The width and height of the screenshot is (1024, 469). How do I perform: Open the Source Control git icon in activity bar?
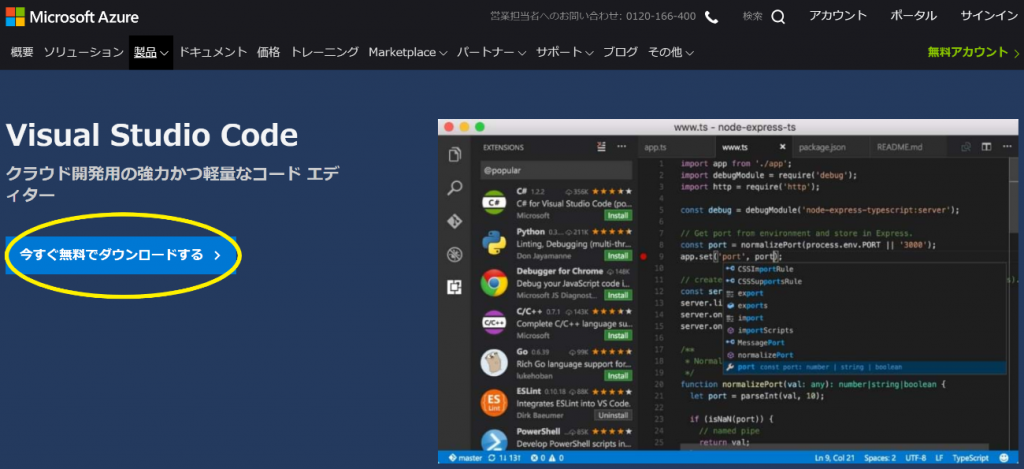click(x=455, y=221)
